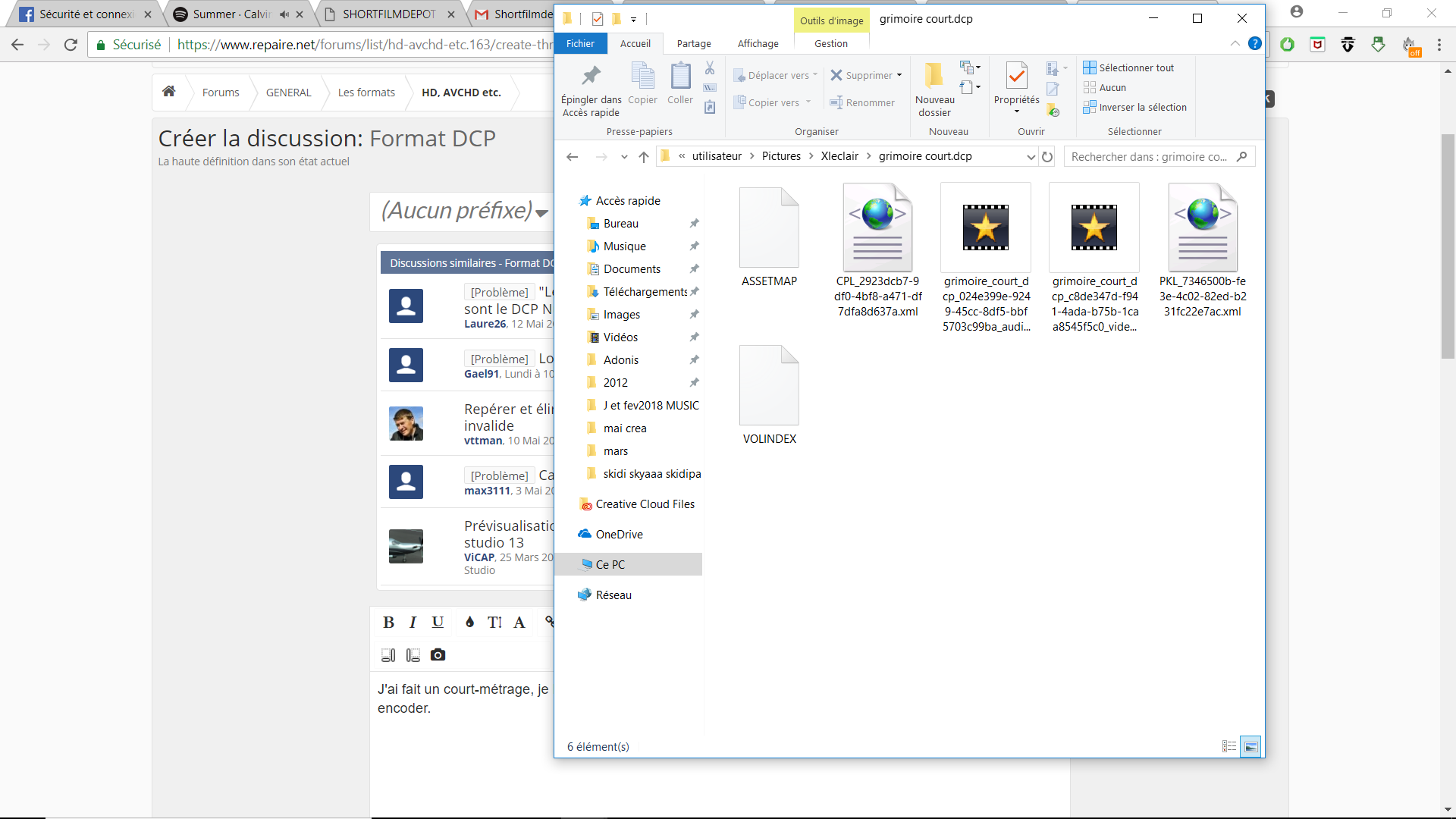Switch to details view icon in status bar
This screenshot has width=1456, height=819.
(1229, 747)
